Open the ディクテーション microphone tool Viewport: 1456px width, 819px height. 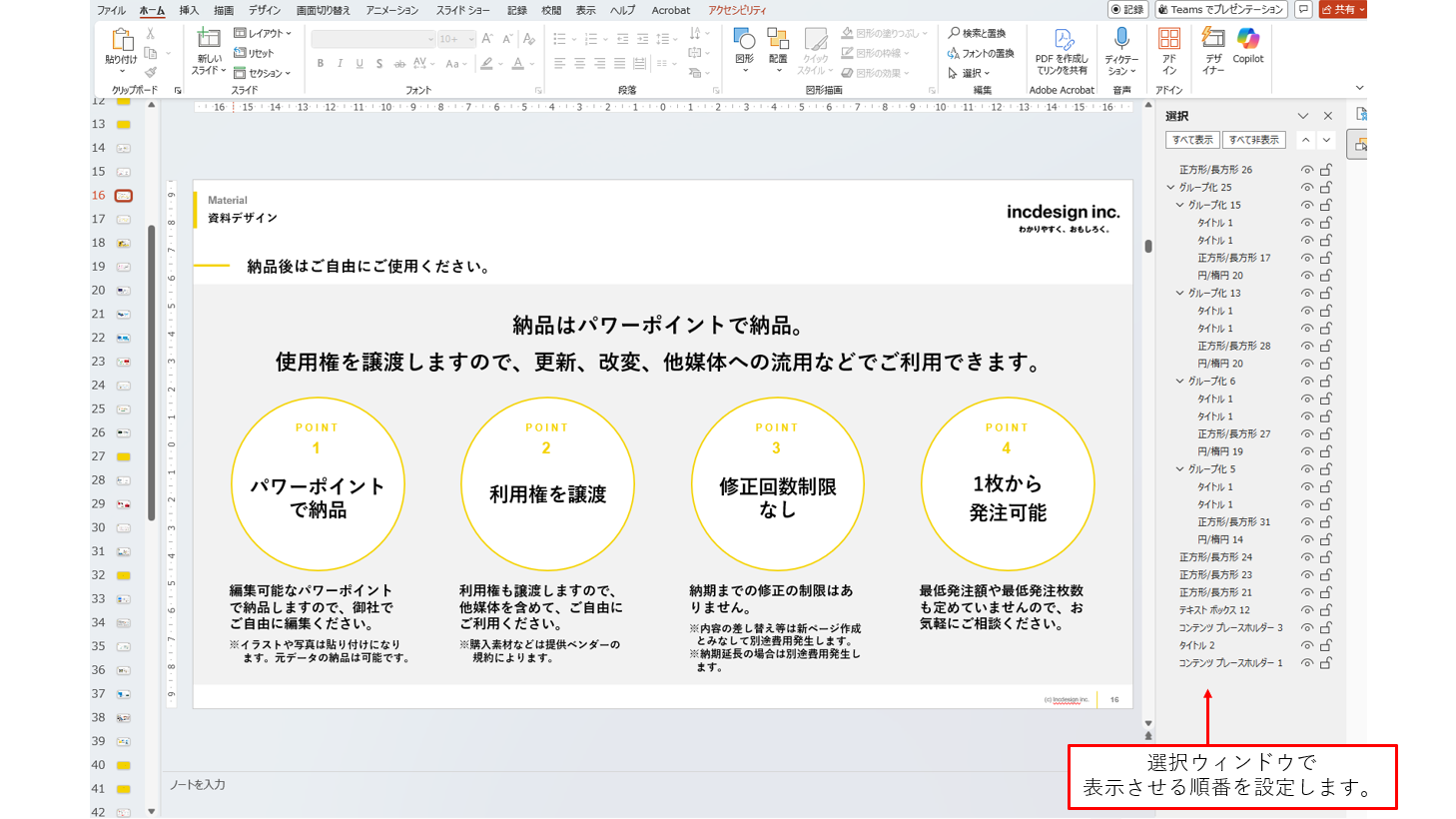click(x=1121, y=40)
